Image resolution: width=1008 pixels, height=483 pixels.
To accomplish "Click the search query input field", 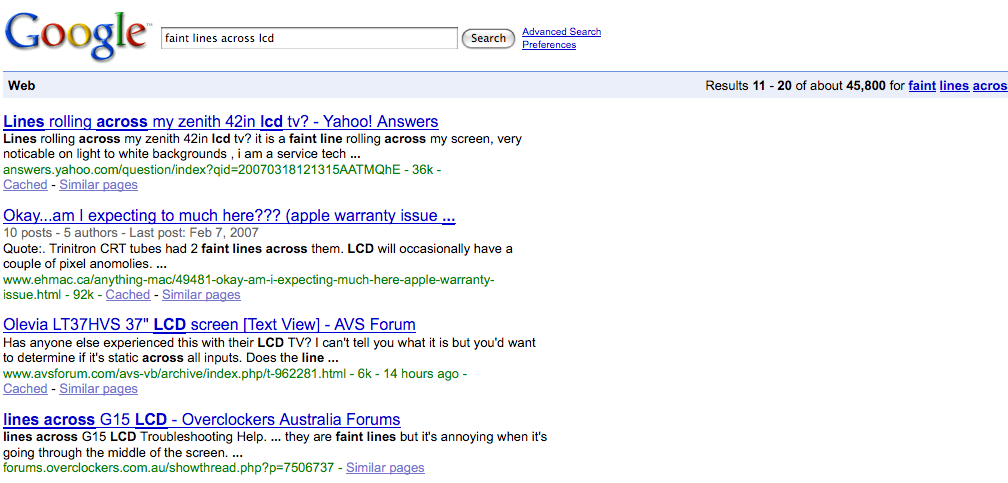I will click(x=309, y=38).
